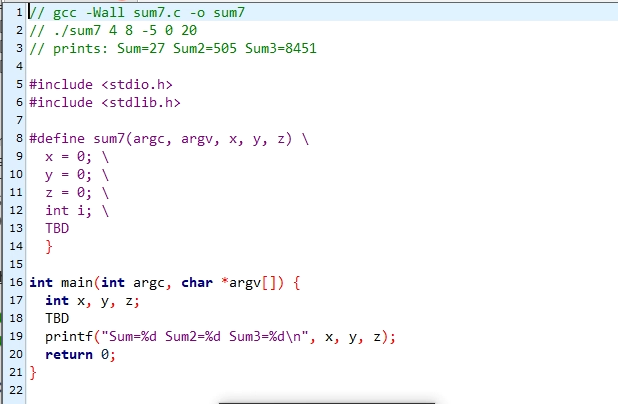Click the 'int x, y, z;' declaration
618x404 pixels.
click(92, 301)
